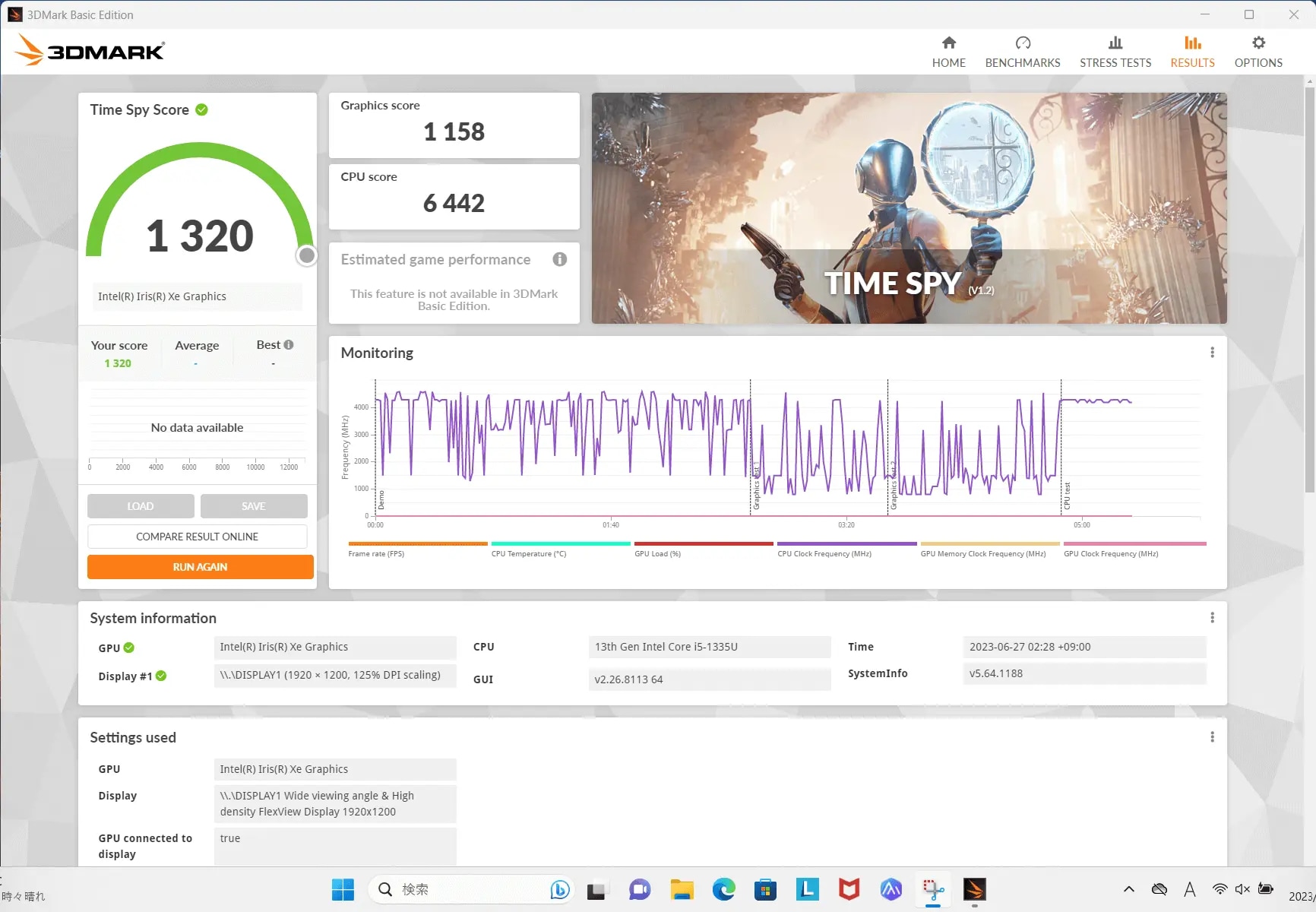Click the DISPLAY1 1920 × 1200 value
1316x912 pixels.
click(335, 675)
